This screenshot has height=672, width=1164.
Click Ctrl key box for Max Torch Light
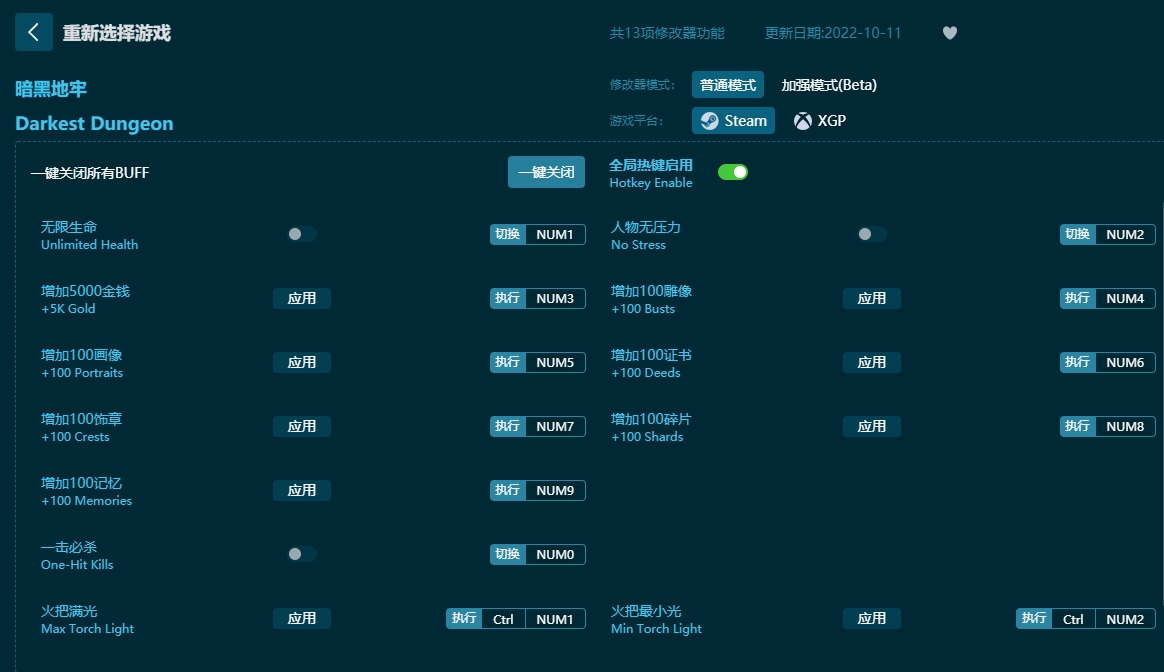pyautogui.click(x=503, y=619)
